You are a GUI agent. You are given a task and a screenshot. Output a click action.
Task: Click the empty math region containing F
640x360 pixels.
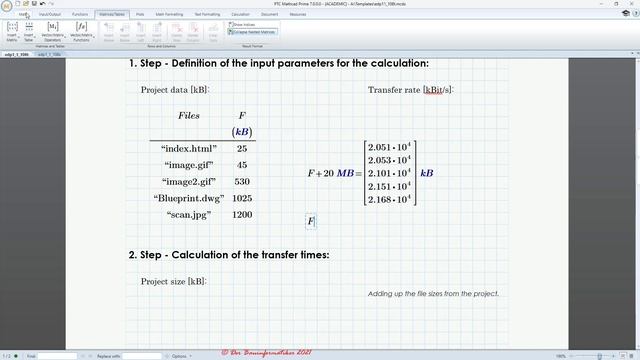pyautogui.click(x=311, y=221)
